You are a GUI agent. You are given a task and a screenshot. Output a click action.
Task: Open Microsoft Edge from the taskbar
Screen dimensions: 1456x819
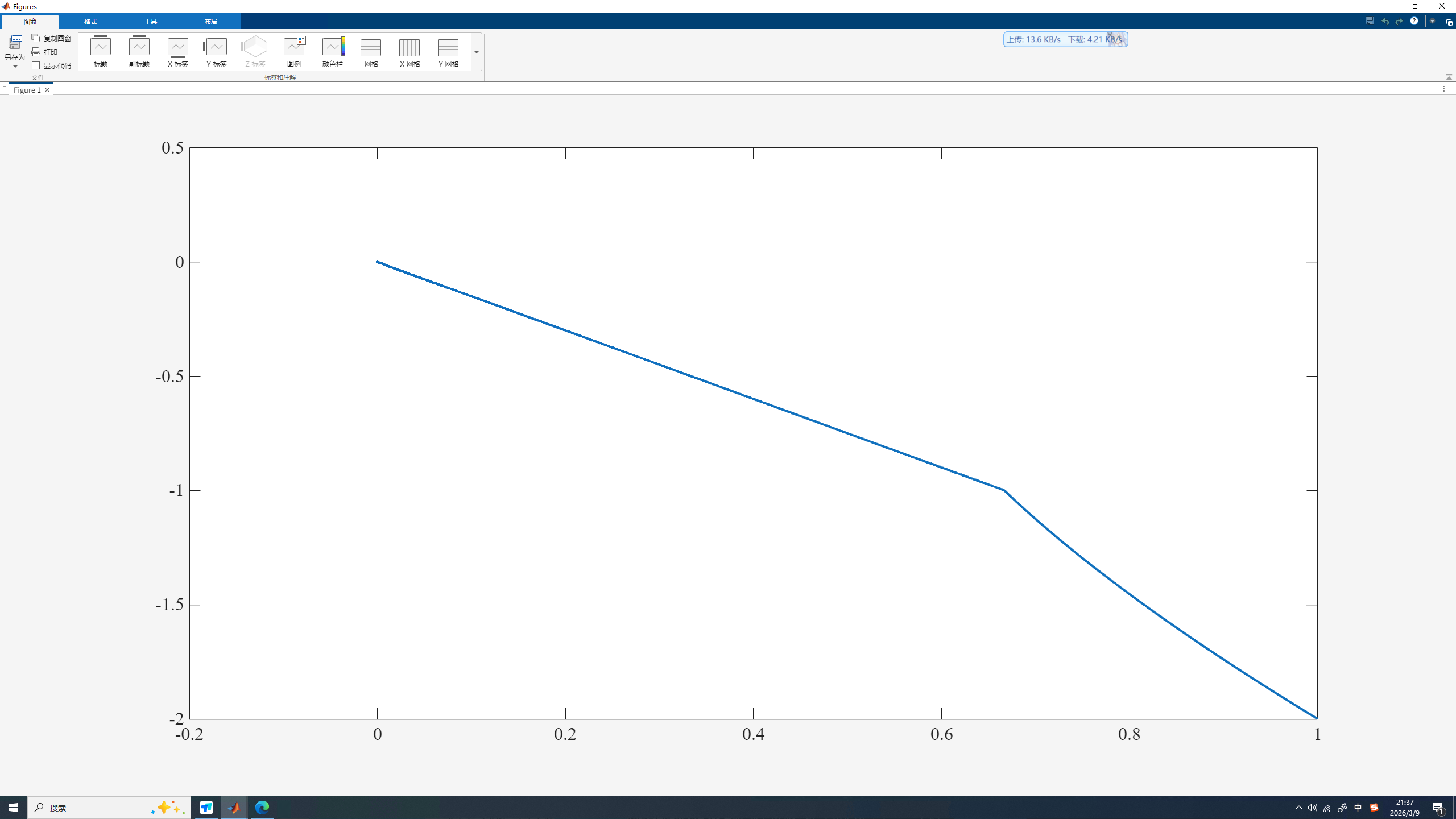(262, 807)
